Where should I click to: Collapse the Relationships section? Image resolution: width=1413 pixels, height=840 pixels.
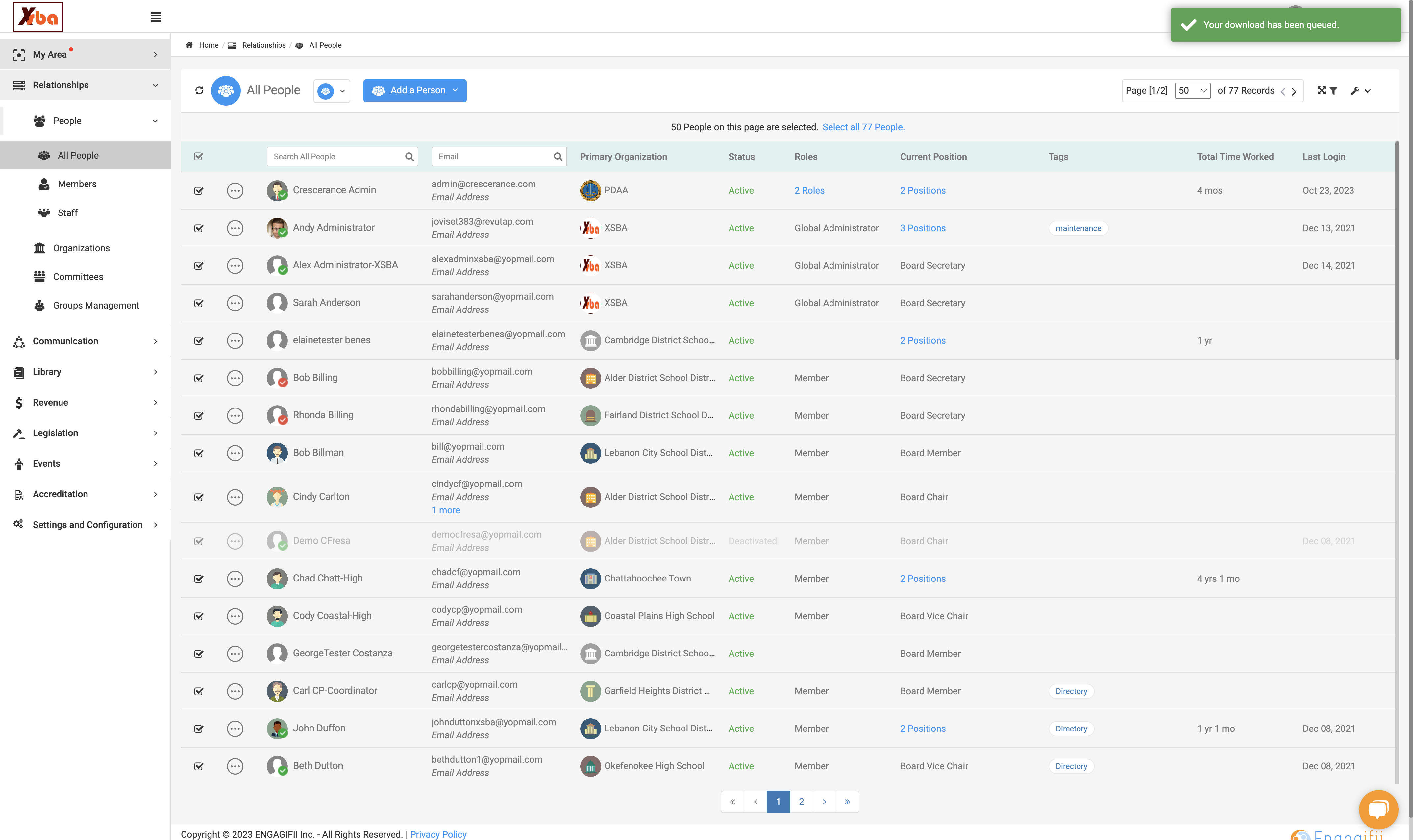click(86, 85)
